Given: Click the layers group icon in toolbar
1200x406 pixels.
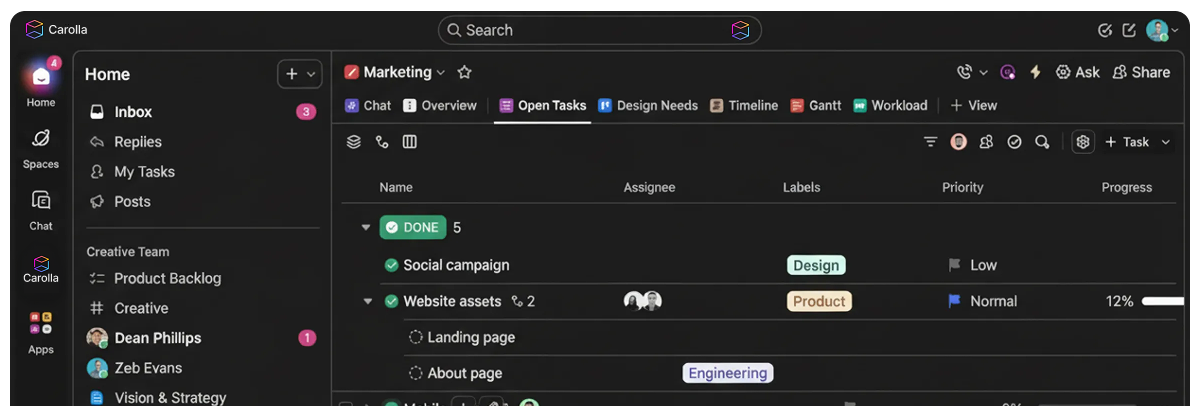Looking at the screenshot, I should (x=353, y=142).
